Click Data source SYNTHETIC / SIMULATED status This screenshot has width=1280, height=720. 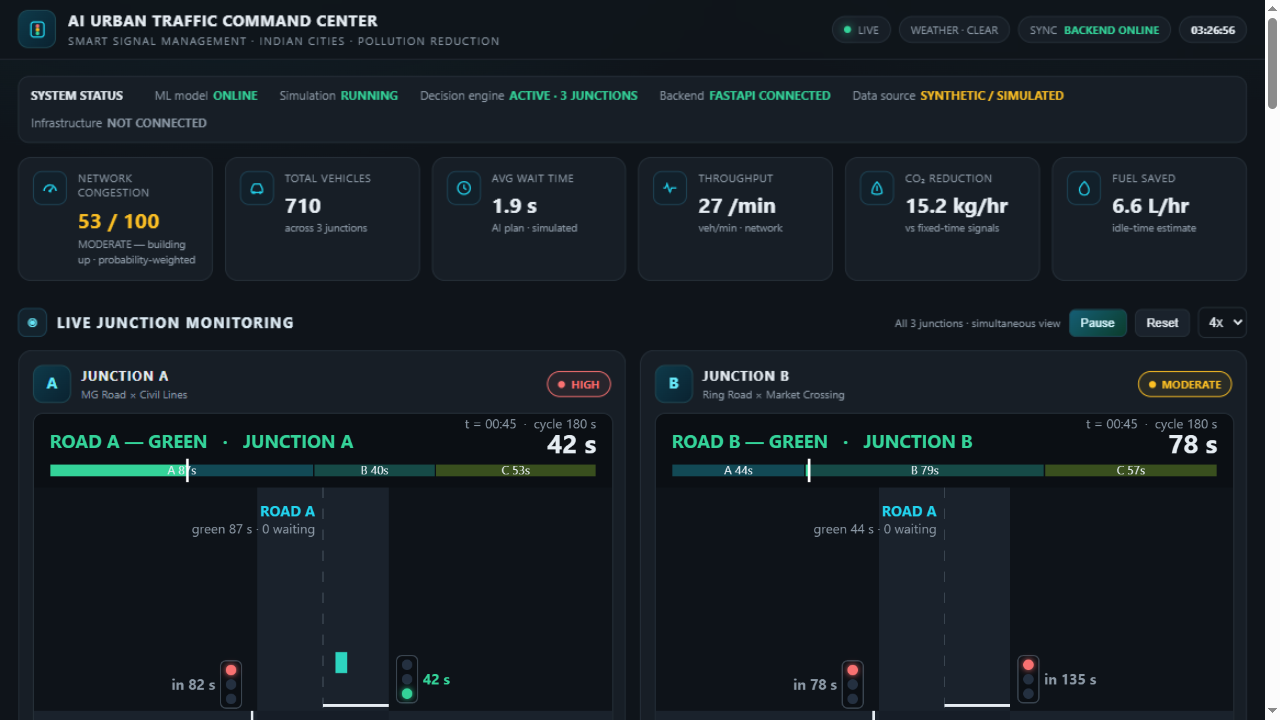(x=958, y=96)
